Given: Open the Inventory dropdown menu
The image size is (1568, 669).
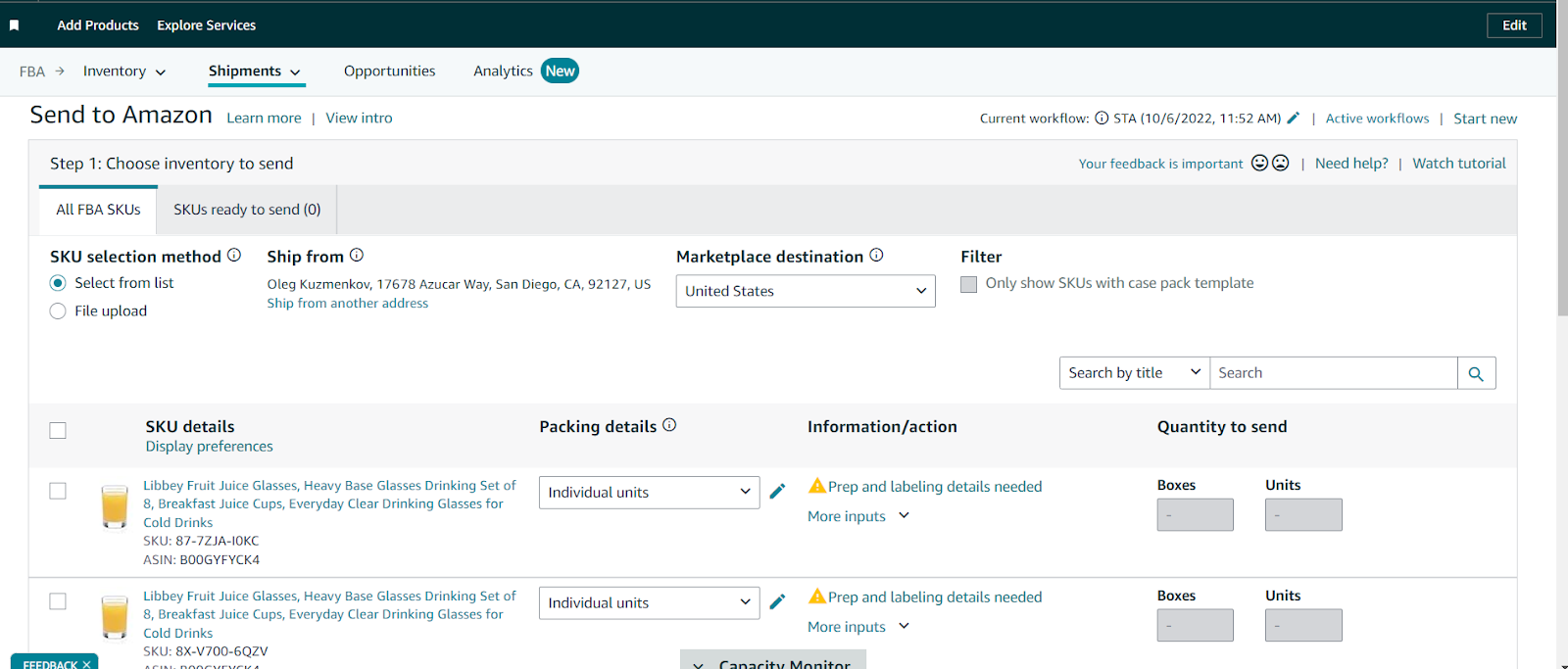Looking at the screenshot, I should pos(124,72).
